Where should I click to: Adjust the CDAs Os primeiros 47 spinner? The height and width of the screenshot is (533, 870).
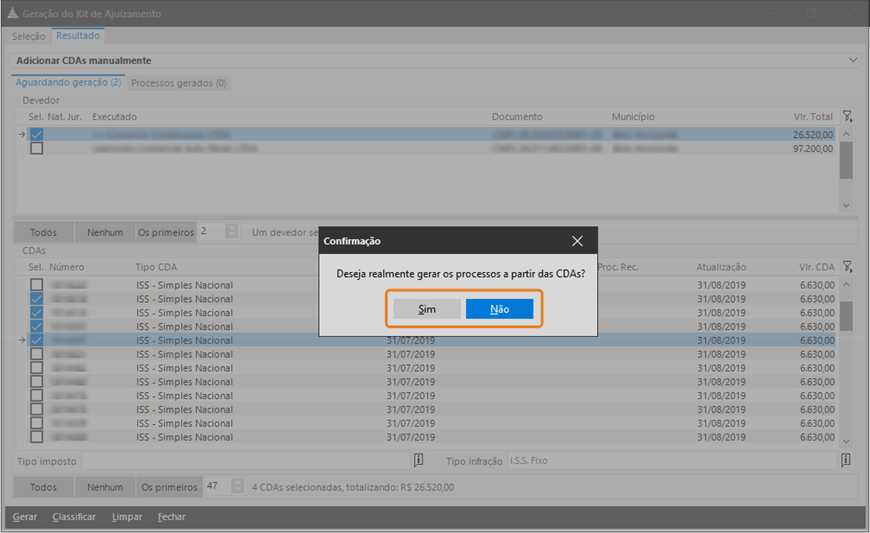[x=237, y=487]
